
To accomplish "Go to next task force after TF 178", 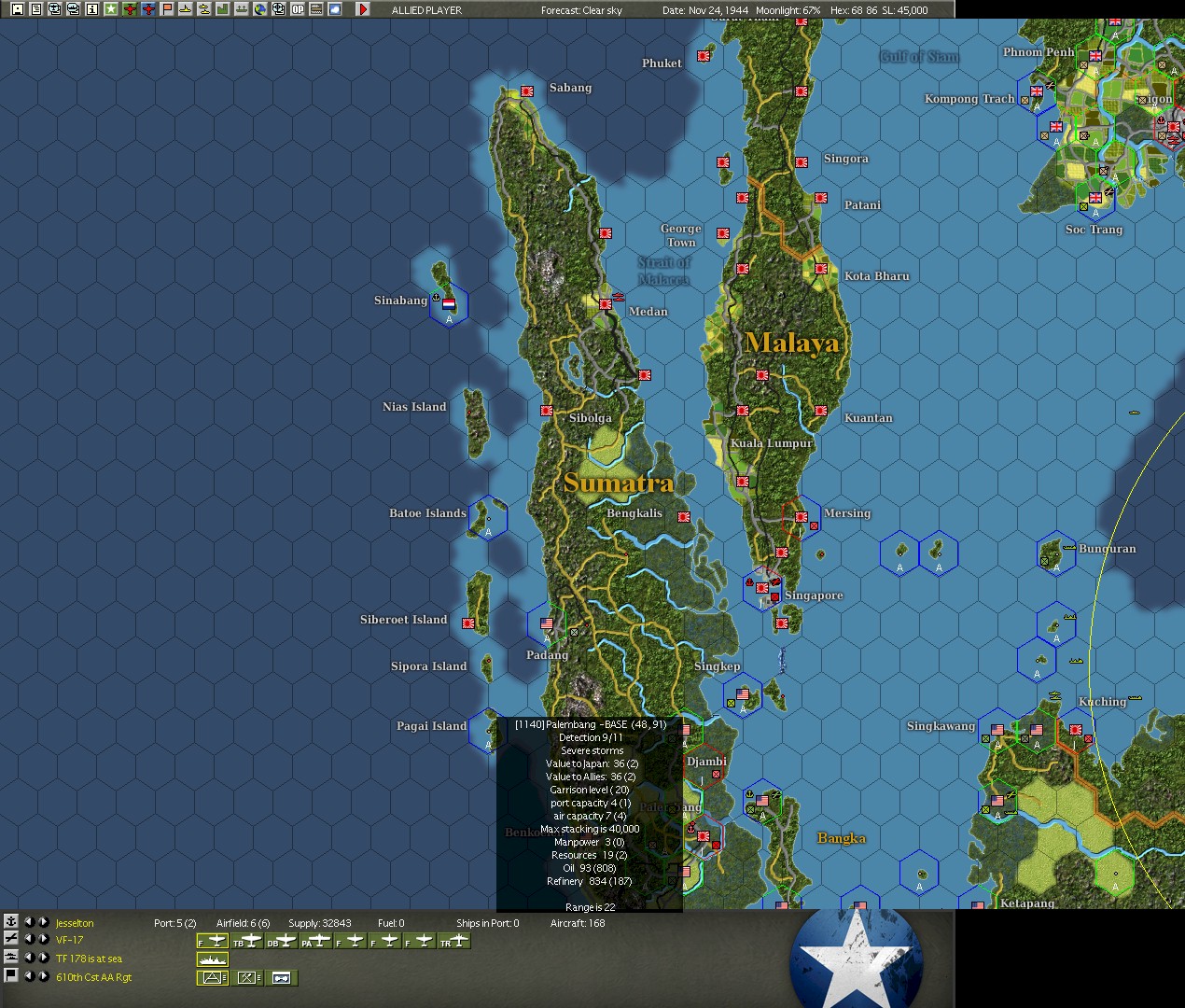I will pyautogui.click(x=43, y=959).
